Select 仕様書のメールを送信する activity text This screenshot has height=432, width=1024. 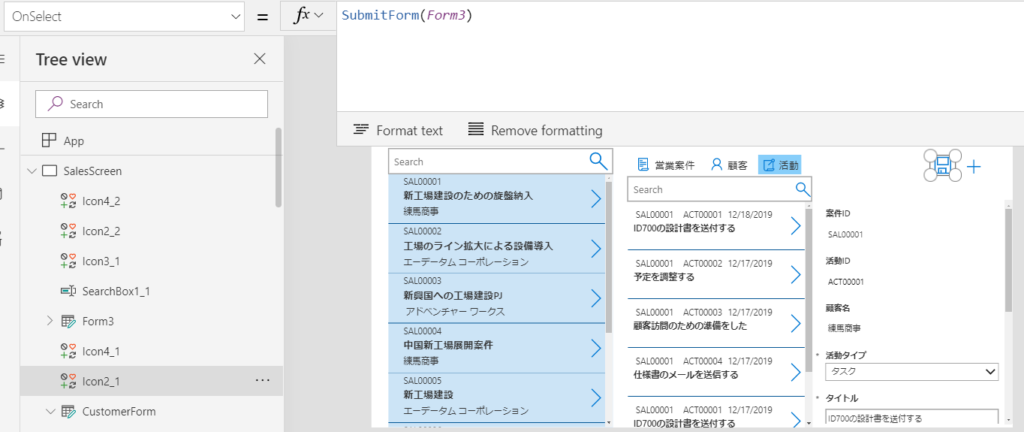(686, 375)
